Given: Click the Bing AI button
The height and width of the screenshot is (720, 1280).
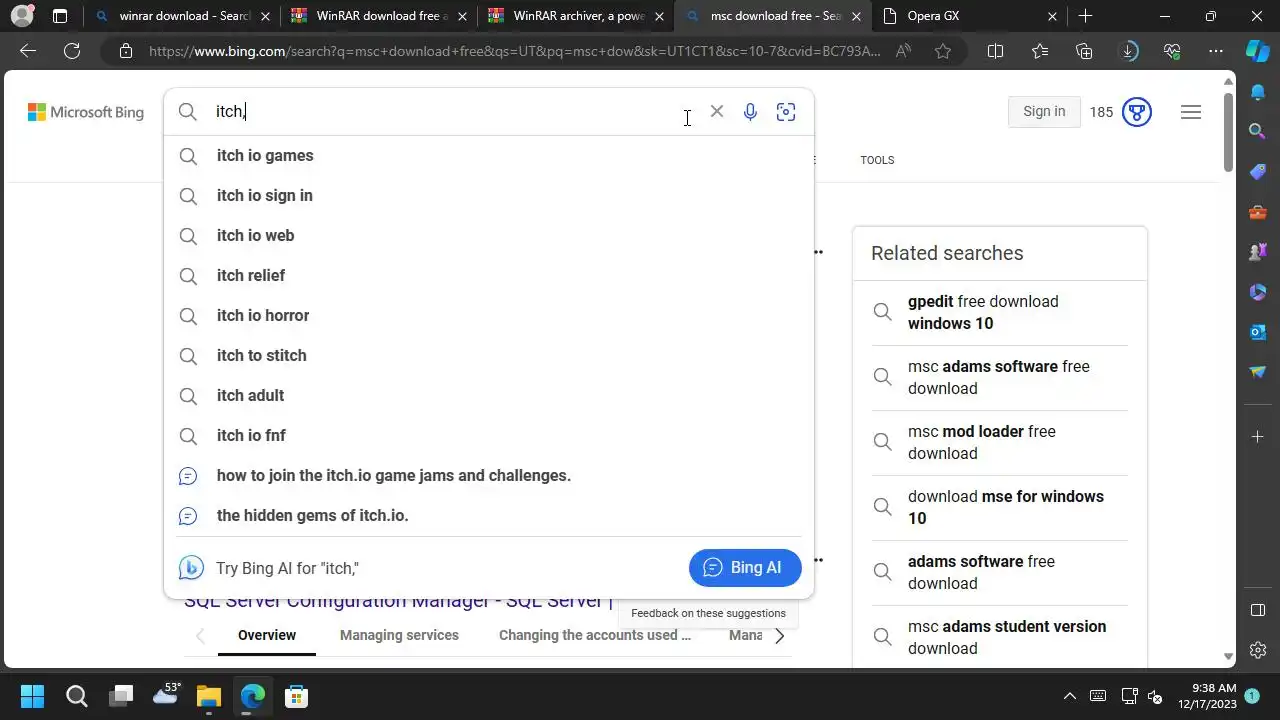Looking at the screenshot, I should [745, 568].
